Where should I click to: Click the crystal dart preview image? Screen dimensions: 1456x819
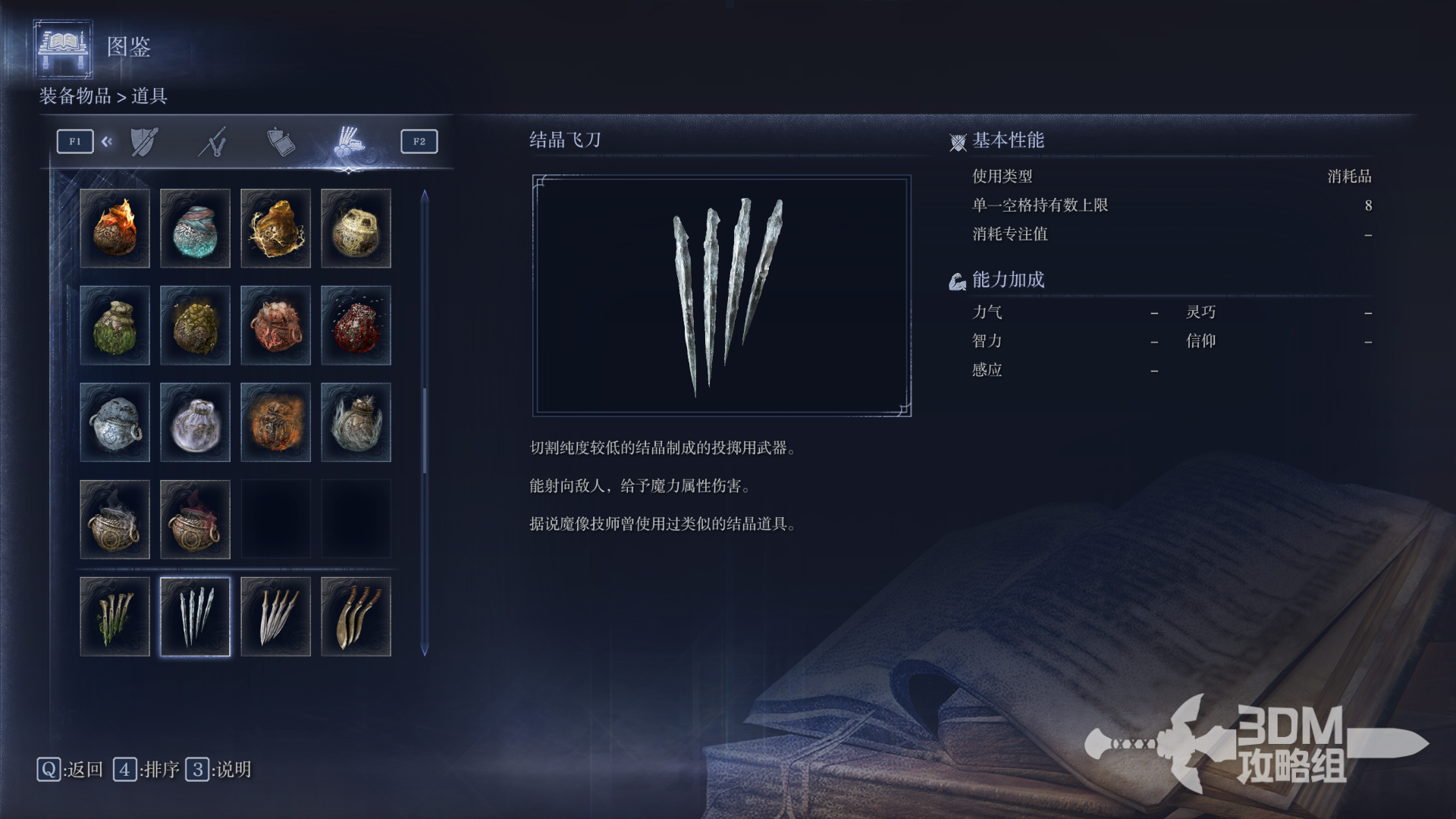pyautogui.click(x=722, y=296)
